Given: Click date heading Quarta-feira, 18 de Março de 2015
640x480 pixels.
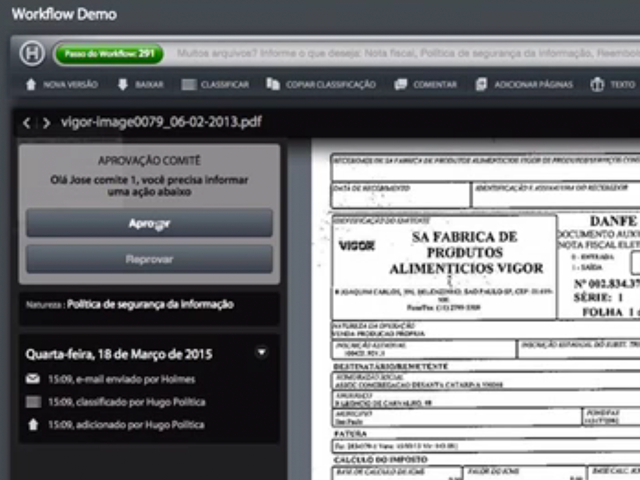Looking at the screenshot, I should [x=119, y=354].
